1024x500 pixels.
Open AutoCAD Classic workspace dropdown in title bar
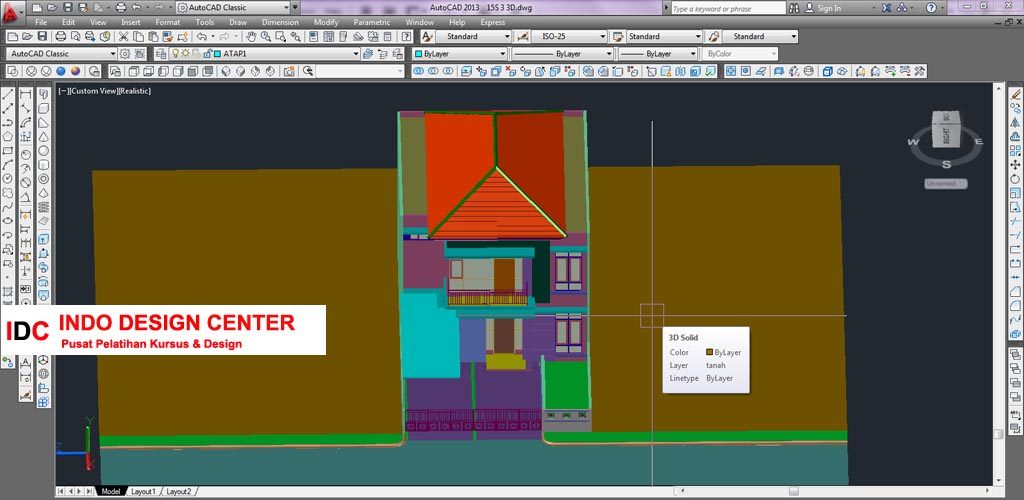tap(233, 8)
